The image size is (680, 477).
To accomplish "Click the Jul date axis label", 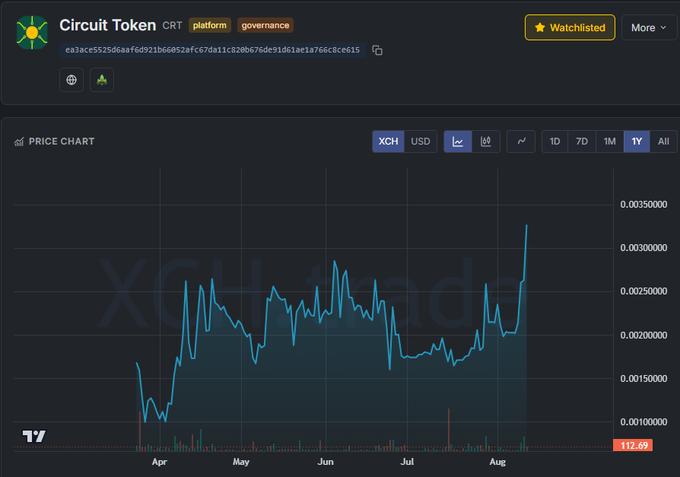I will (x=407, y=462).
